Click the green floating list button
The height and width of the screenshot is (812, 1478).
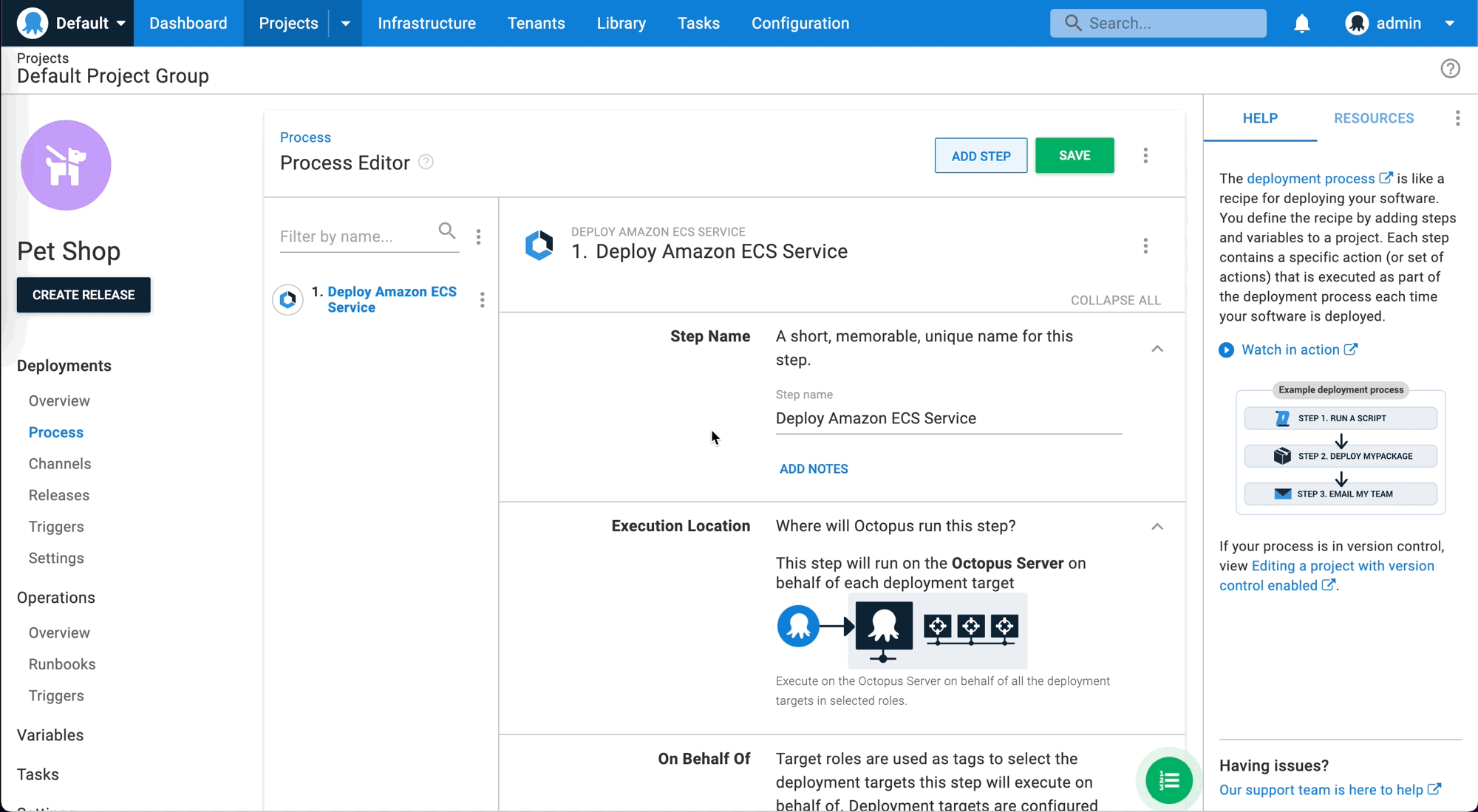1168,780
